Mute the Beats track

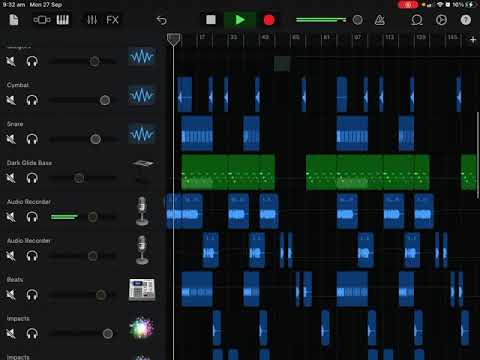tap(11, 295)
